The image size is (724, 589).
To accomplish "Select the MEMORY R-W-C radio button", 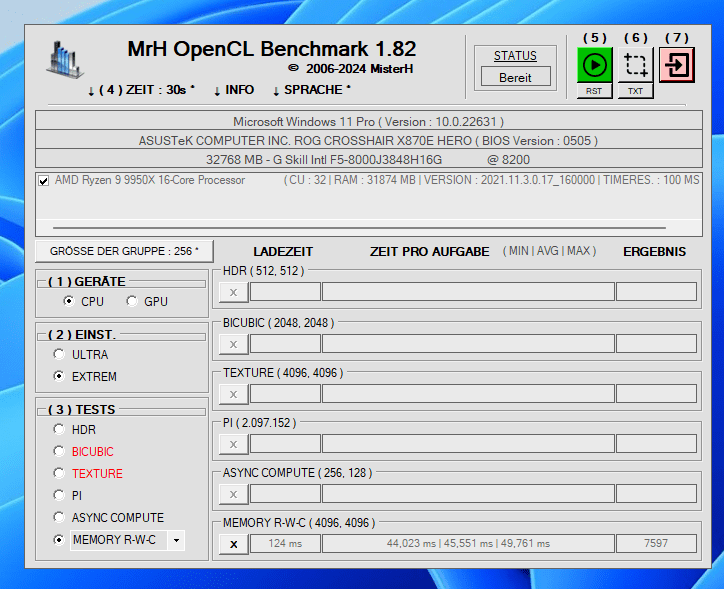I will click(59, 539).
